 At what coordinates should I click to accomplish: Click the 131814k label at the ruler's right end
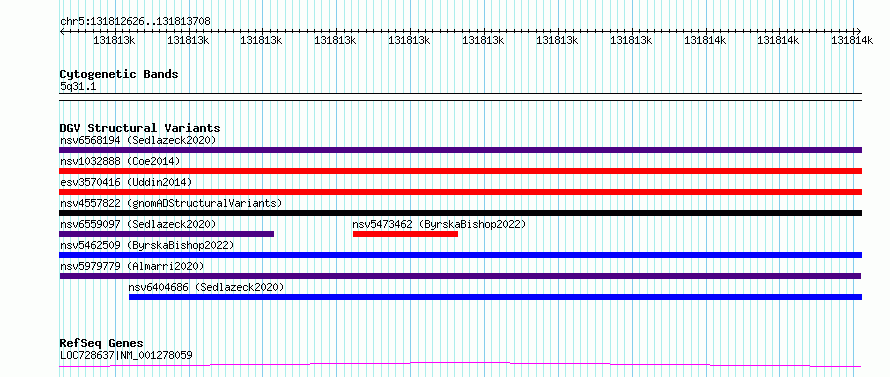click(851, 40)
